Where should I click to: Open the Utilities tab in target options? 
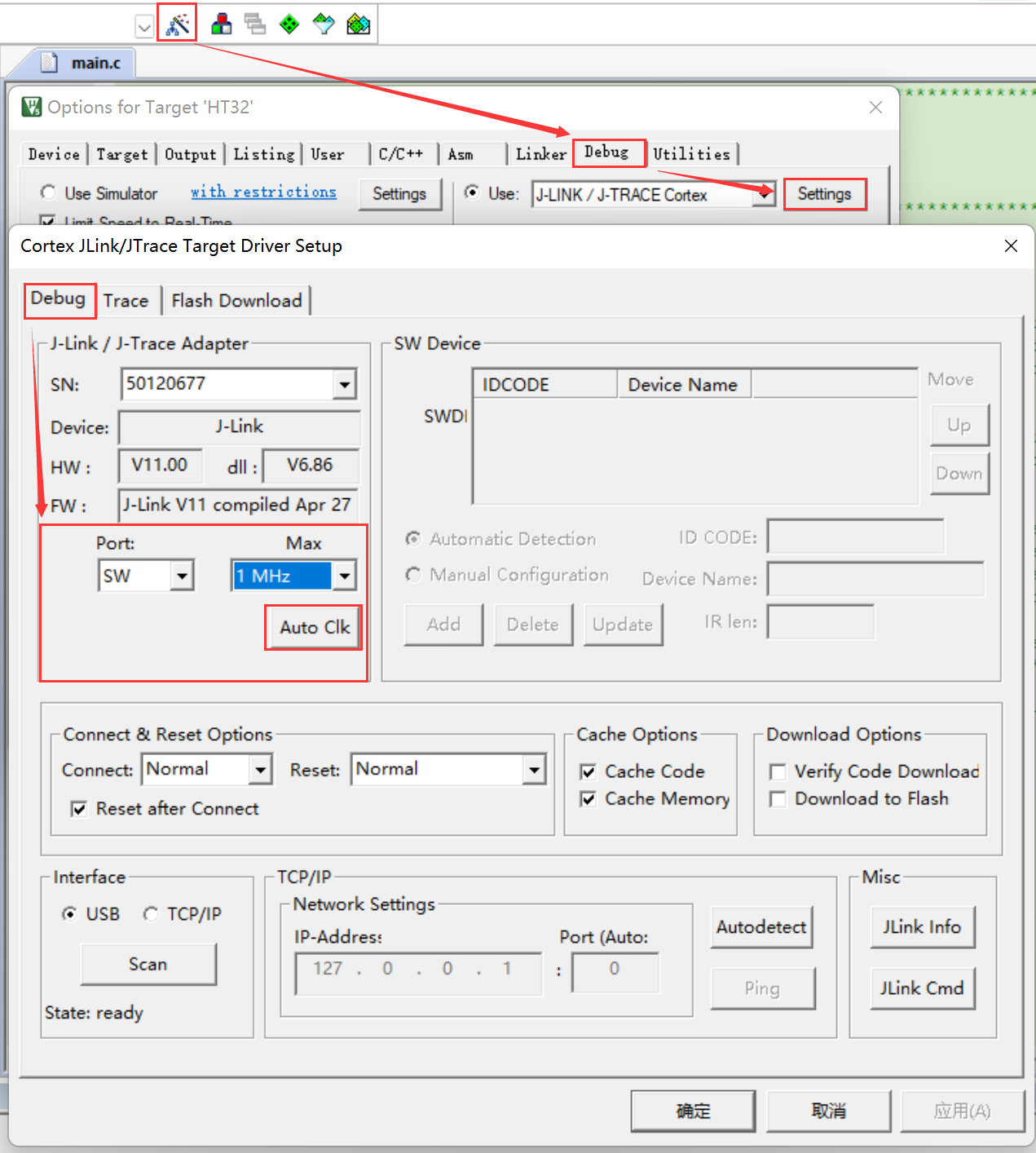click(691, 154)
